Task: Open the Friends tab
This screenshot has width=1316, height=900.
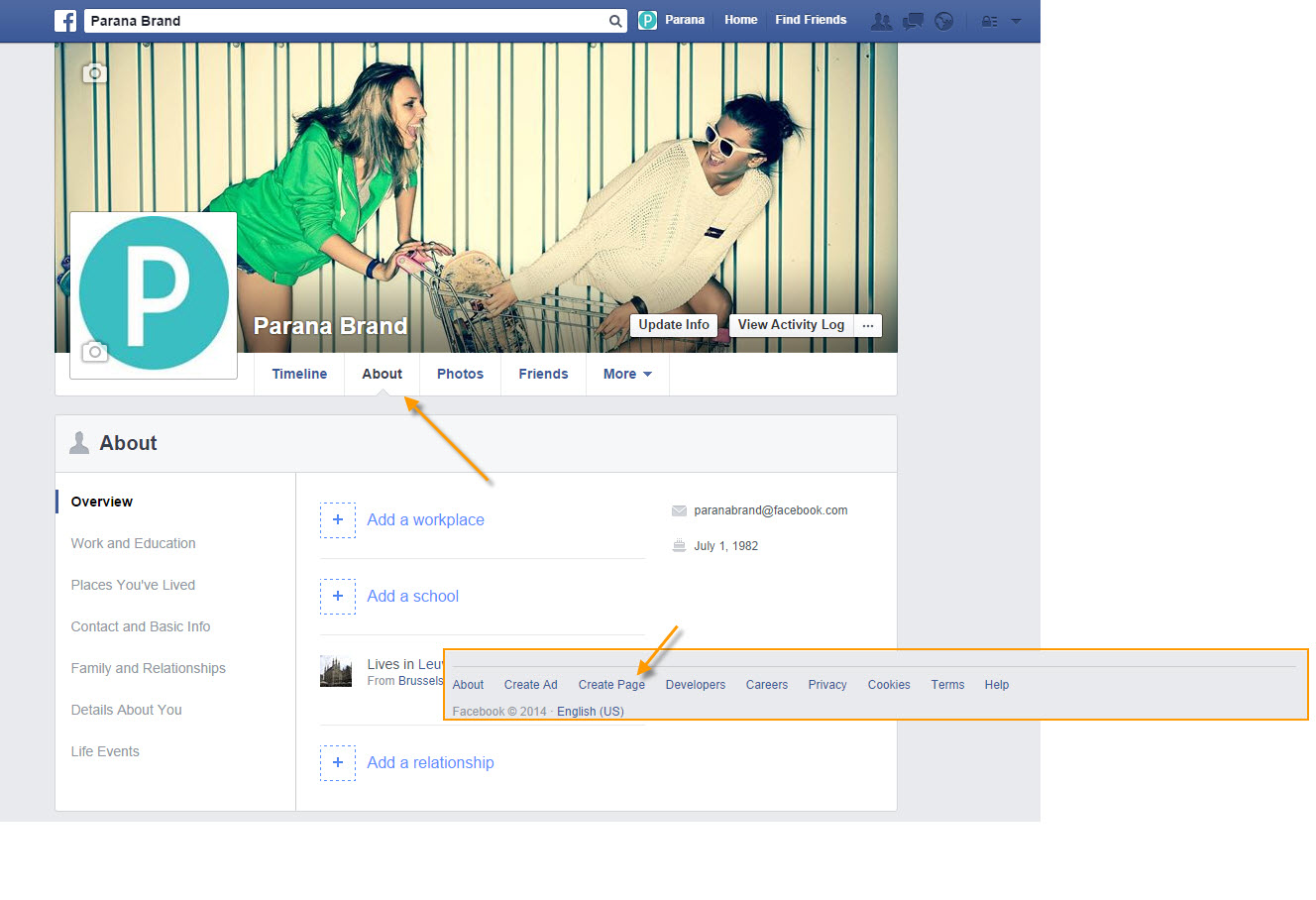Action: 543,374
